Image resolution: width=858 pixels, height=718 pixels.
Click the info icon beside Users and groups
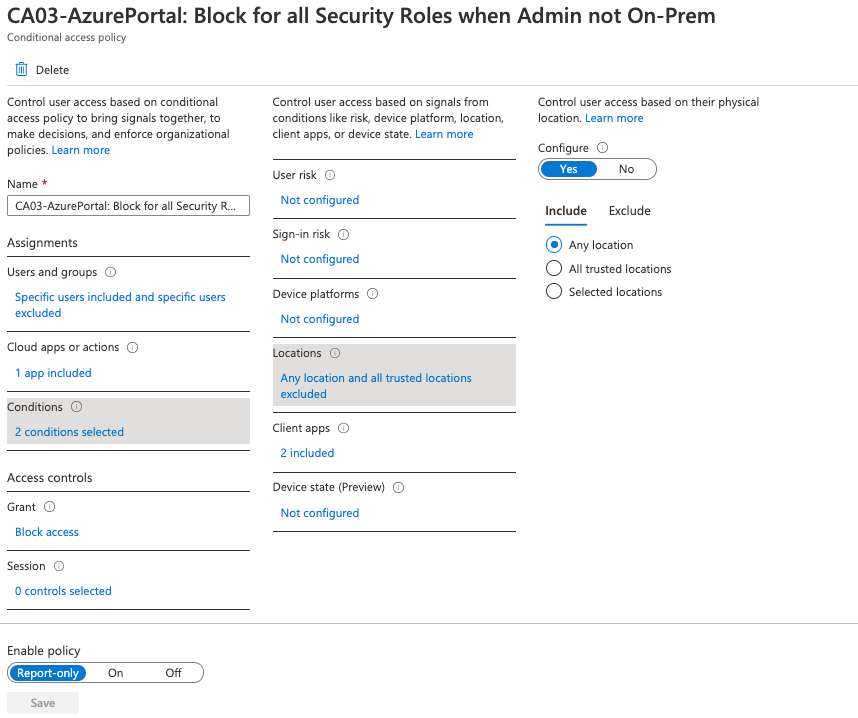(110, 271)
